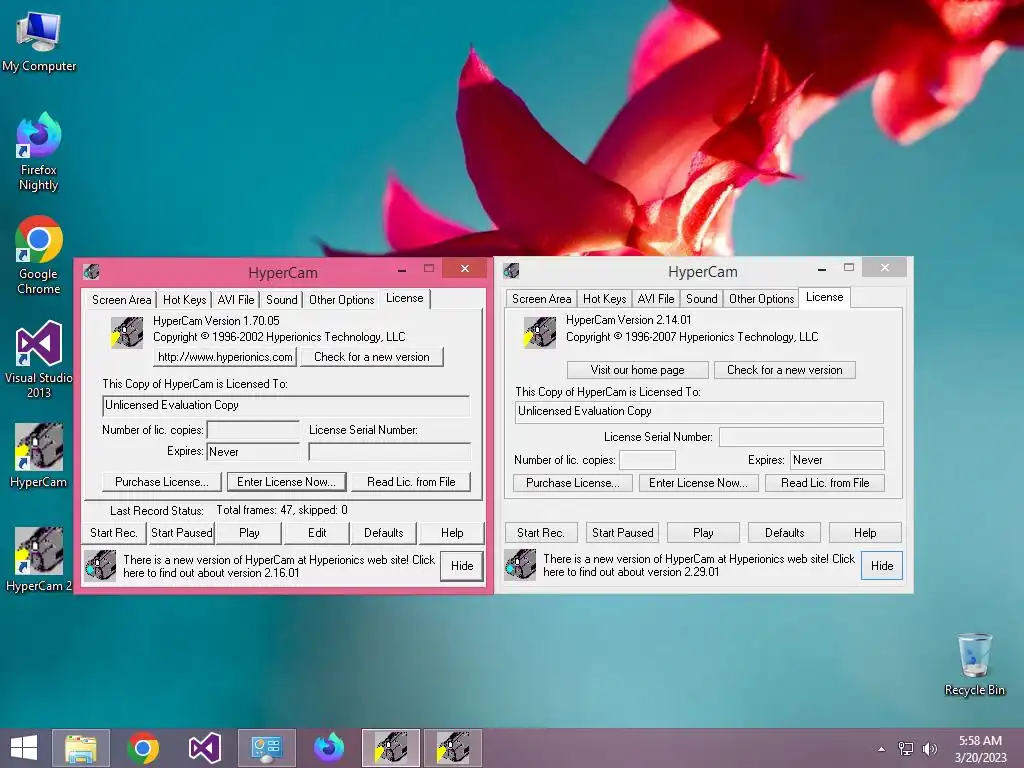Open File Explorer from the taskbar
Screen dimensions: 1024x768
pos(81,748)
